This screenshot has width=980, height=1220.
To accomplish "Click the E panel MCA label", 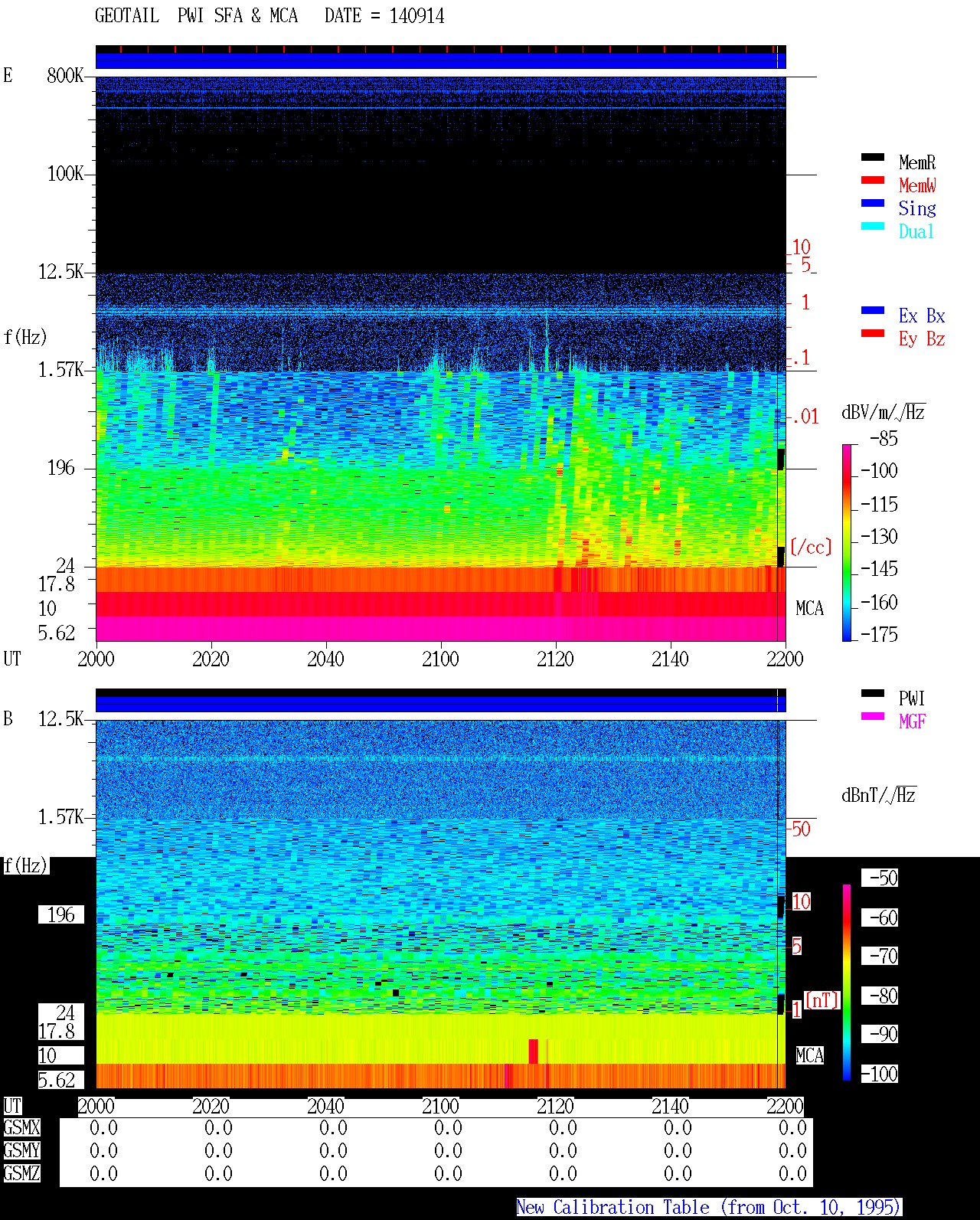I will pyautogui.click(x=809, y=609).
